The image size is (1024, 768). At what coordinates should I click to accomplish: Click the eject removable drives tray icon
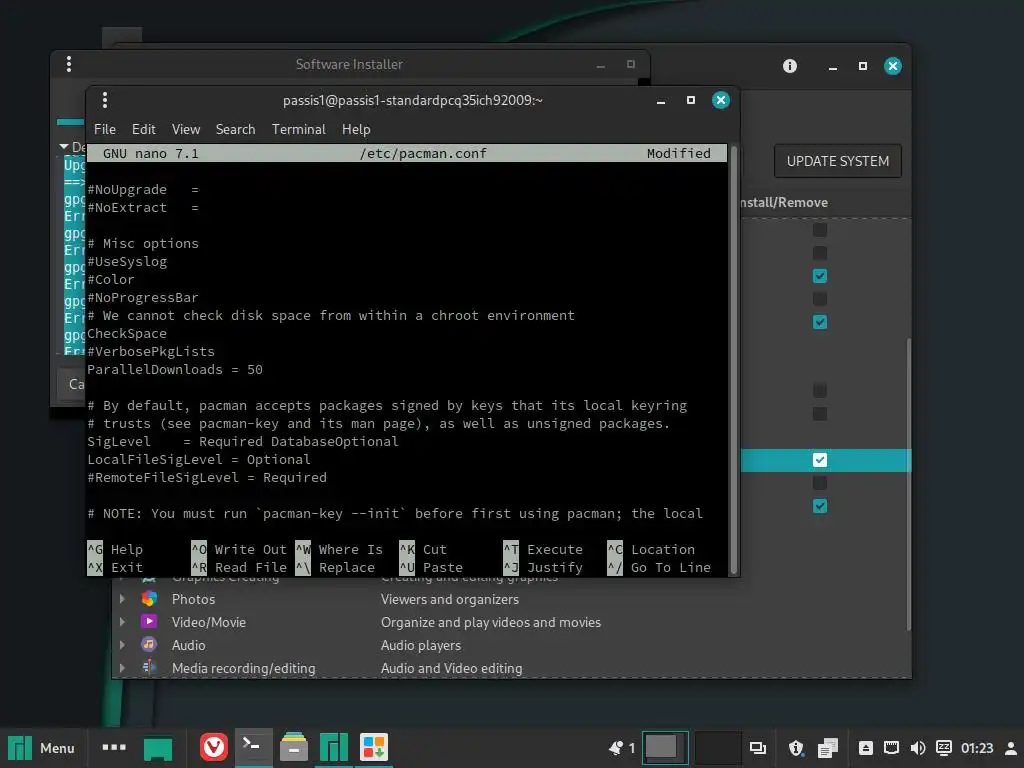(866, 748)
